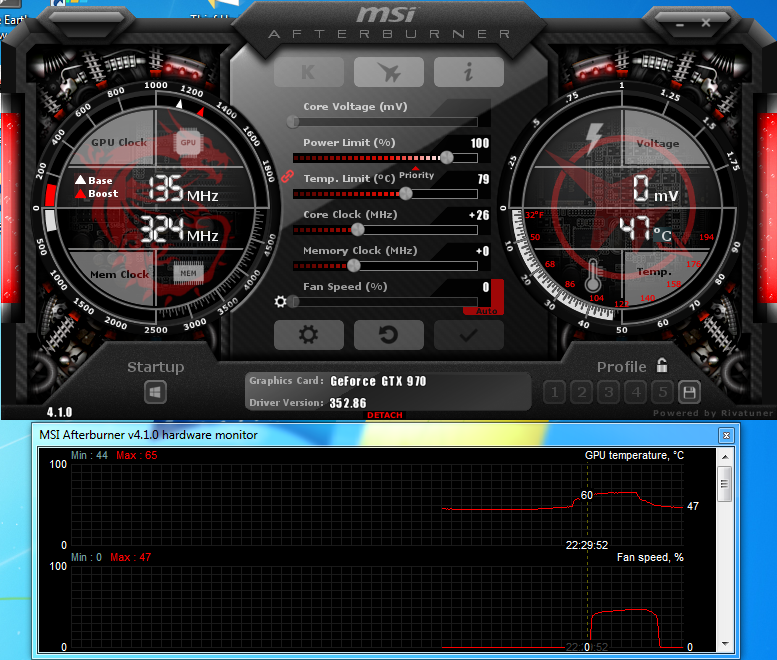The height and width of the screenshot is (660, 777).
Task: Click the airplane logo button
Action: 388,72
